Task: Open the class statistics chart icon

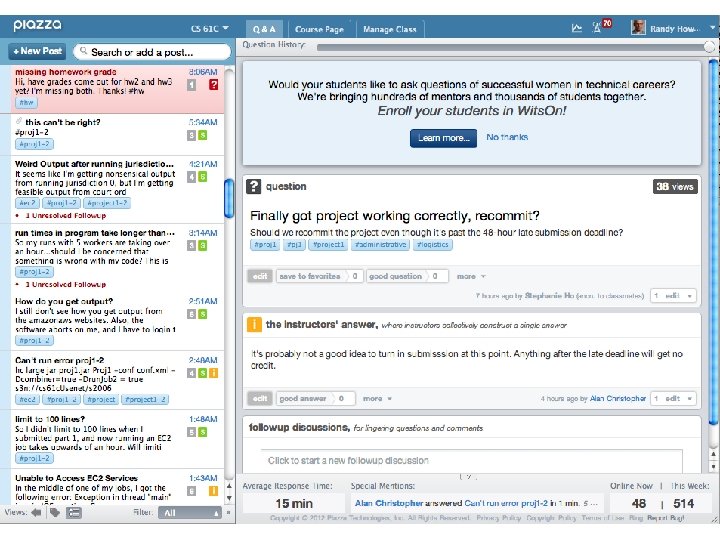Action: 577,28
